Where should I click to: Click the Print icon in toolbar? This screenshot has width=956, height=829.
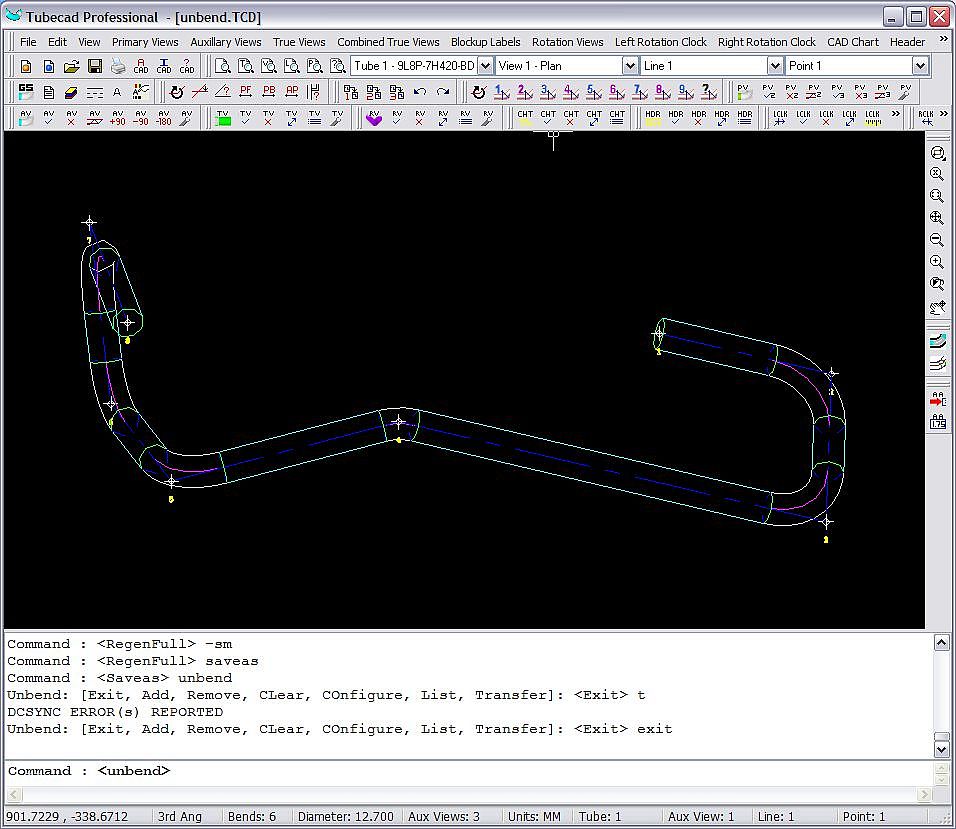(x=118, y=66)
